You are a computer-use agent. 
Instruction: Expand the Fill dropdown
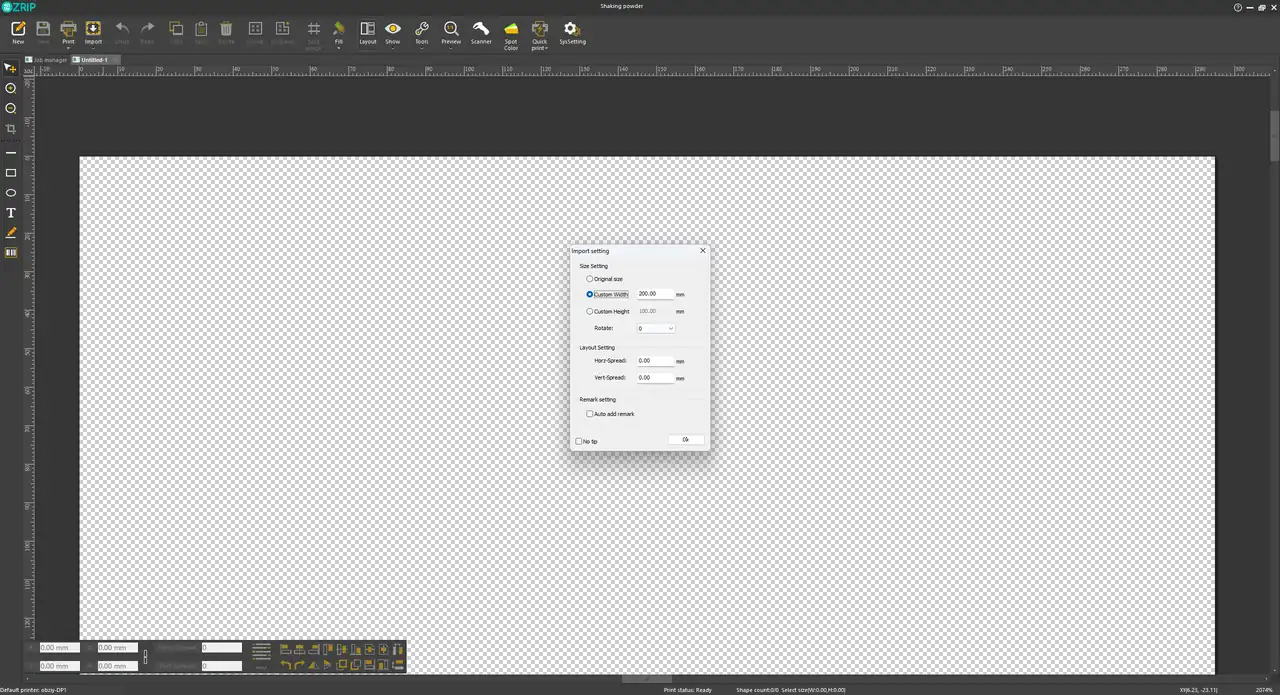pyautogui.click(x=339, y=47)
